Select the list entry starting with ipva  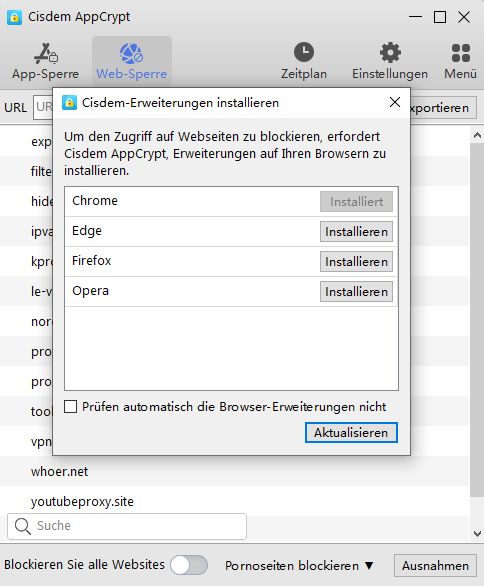pos(41,232)
